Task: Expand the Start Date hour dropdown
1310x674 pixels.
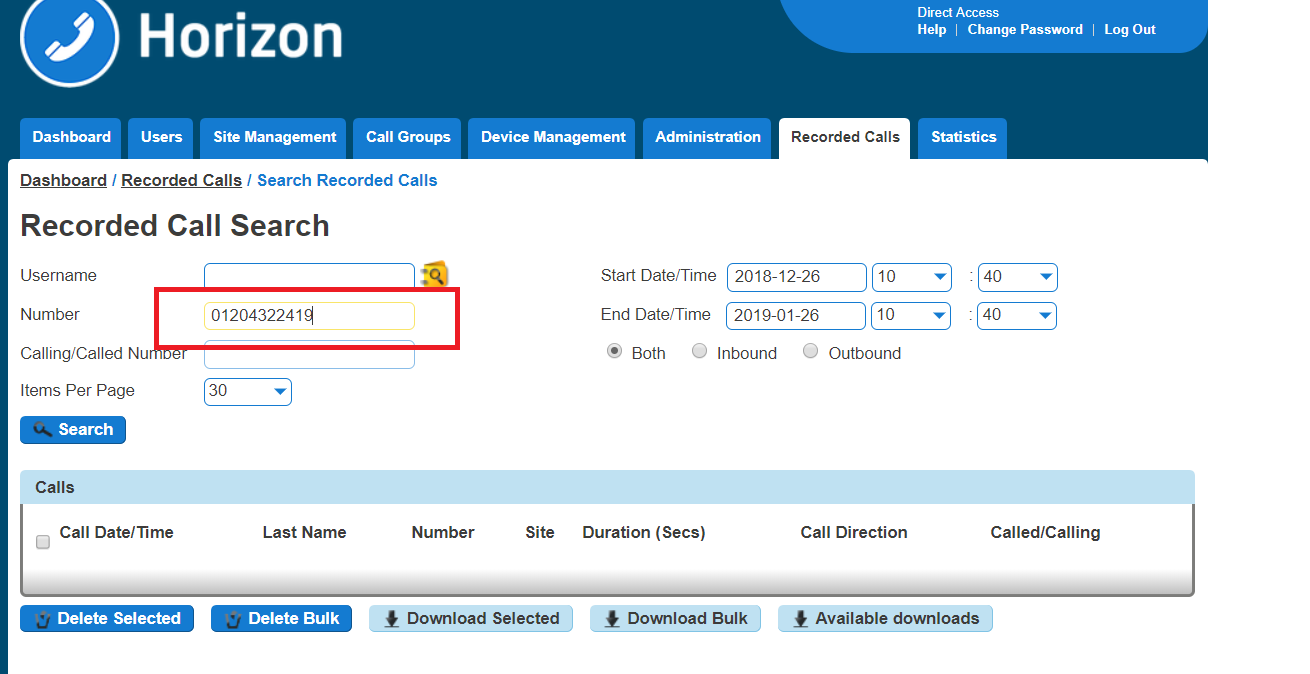Action: (912, 277)
